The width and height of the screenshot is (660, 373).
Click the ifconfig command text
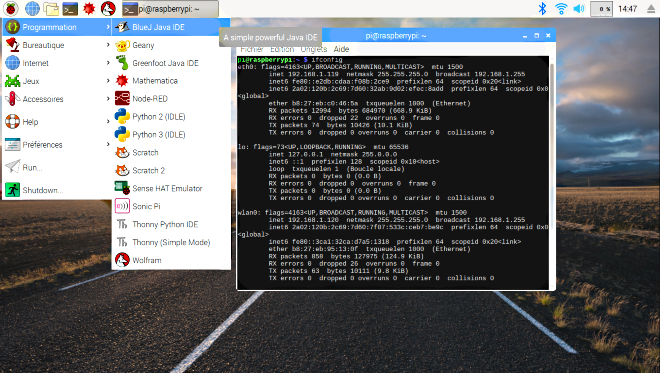[327, 59]
